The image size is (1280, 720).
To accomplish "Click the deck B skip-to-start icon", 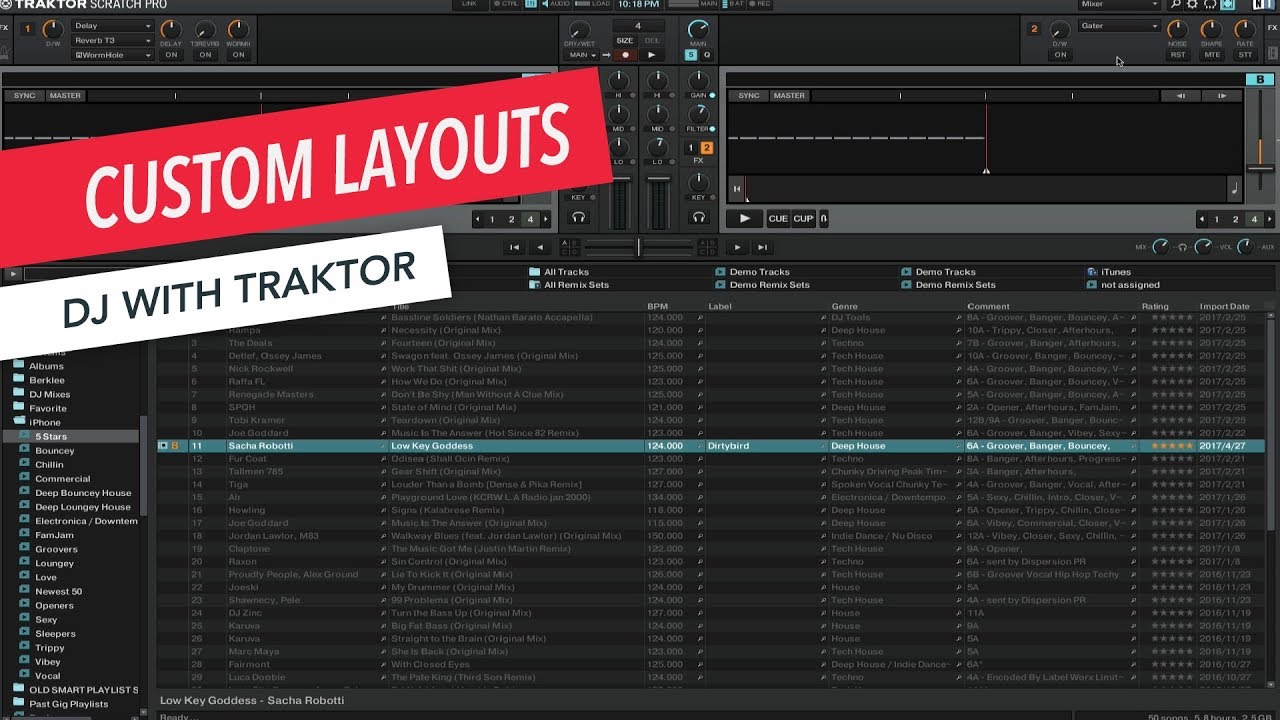I will pyautogui.click(x=737, y=188).
